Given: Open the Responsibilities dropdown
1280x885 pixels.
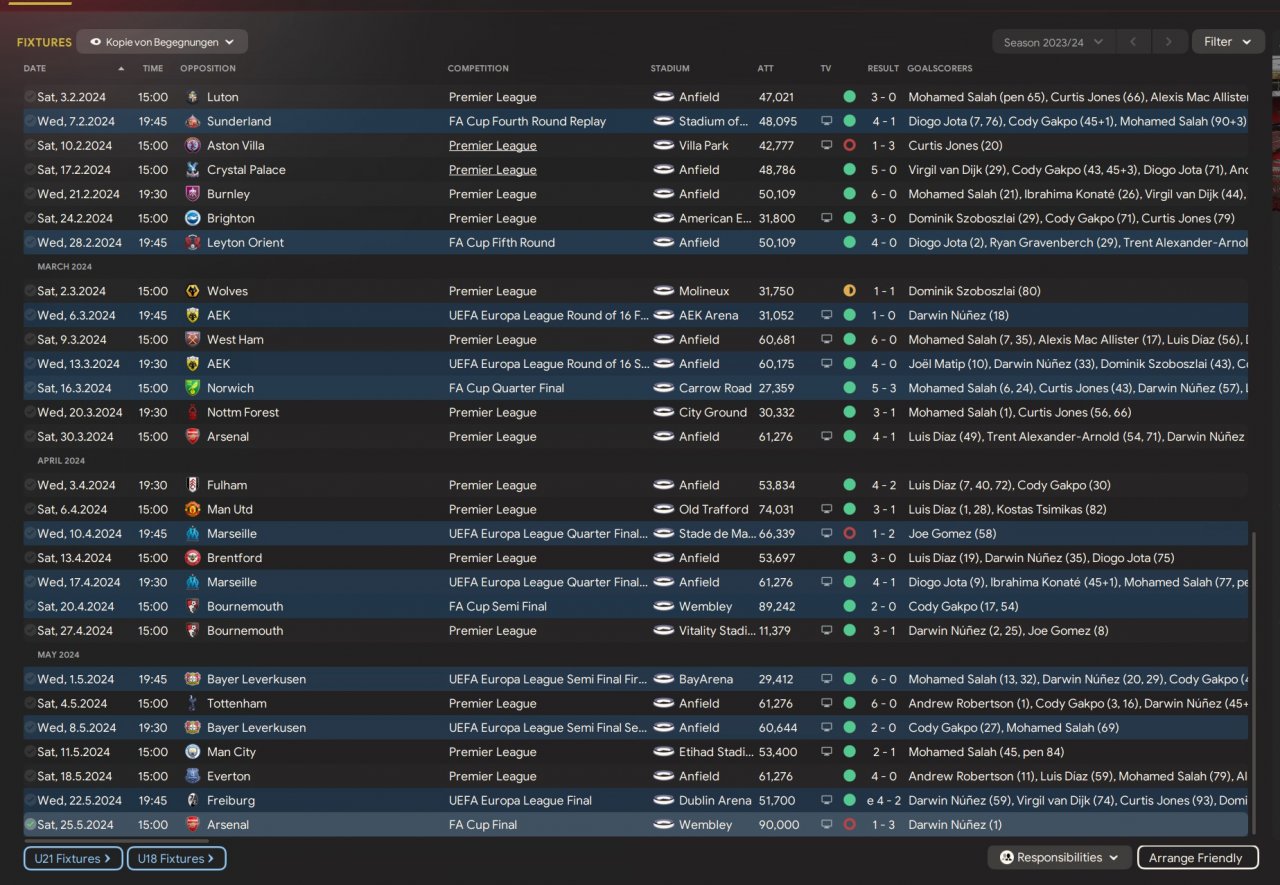Looking at the screenshot, I should 1059,857.
